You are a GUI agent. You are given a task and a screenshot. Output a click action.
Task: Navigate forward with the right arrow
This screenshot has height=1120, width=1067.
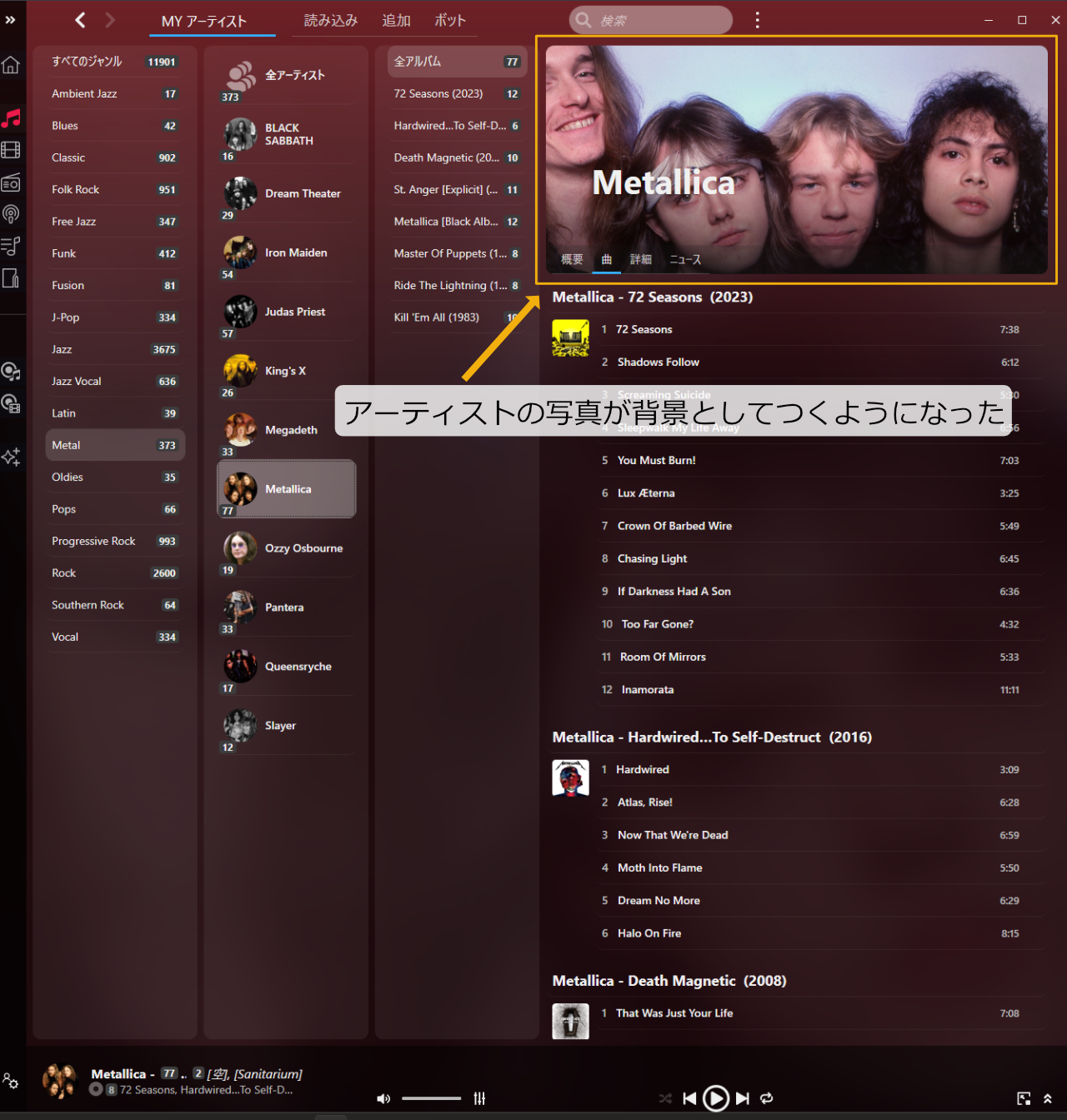[x=110, y=20]
